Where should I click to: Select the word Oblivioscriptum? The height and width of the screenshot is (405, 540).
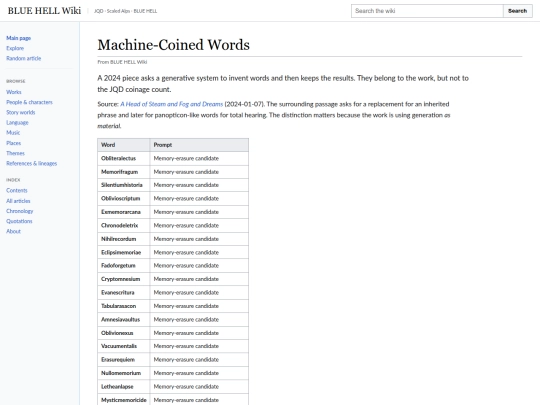coord(121,198)
